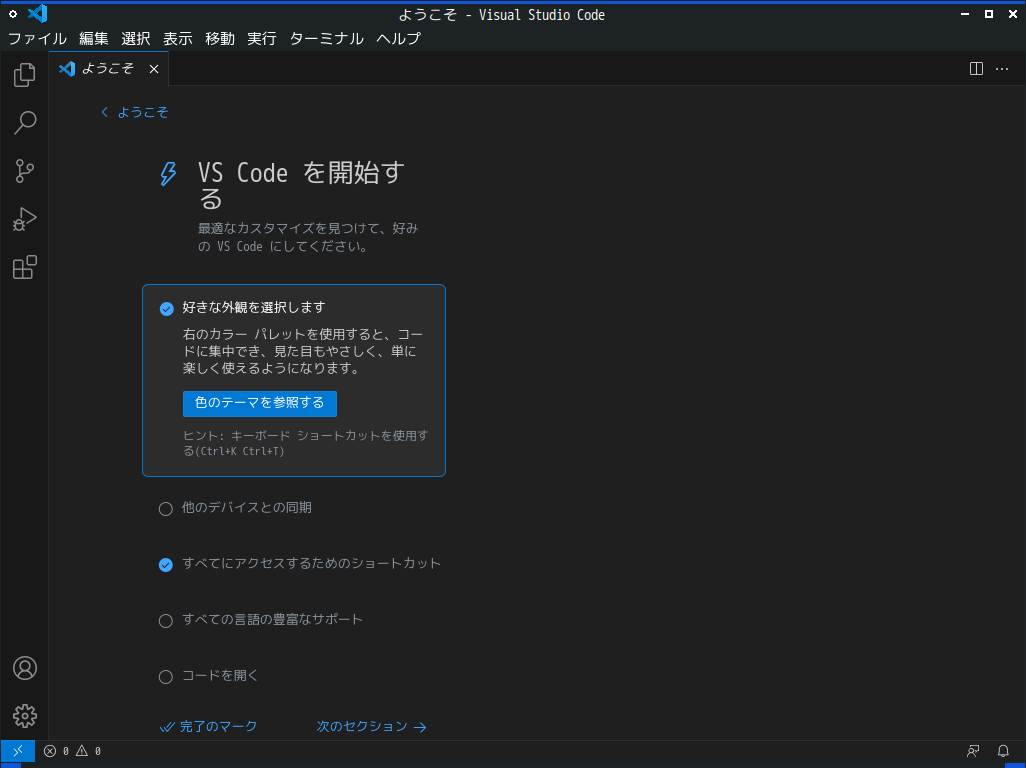Screen dimensions: 1026x768
Task: Select the Search icon in activity bar
Action: pyautogui.click(x=24, y=123)
